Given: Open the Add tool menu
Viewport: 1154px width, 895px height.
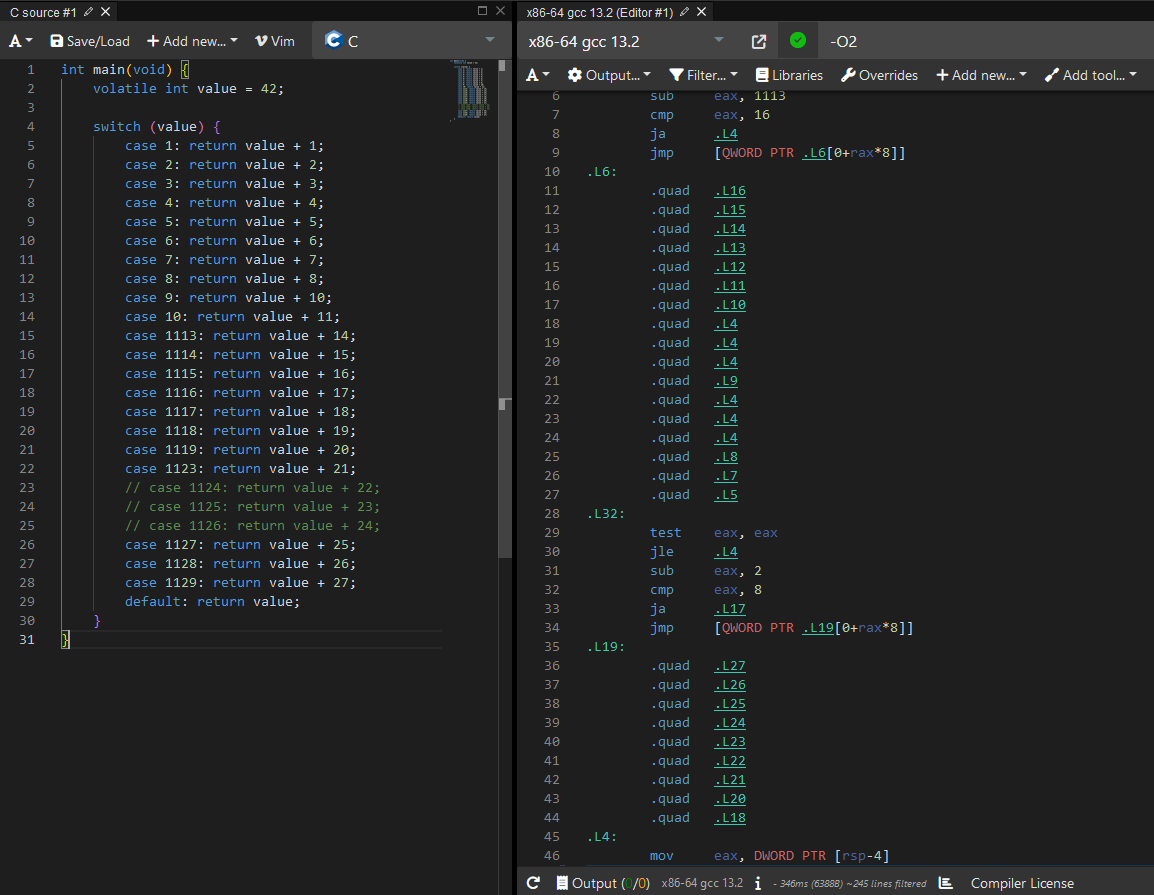Looking at the screenshot, I should point(1090,75).
